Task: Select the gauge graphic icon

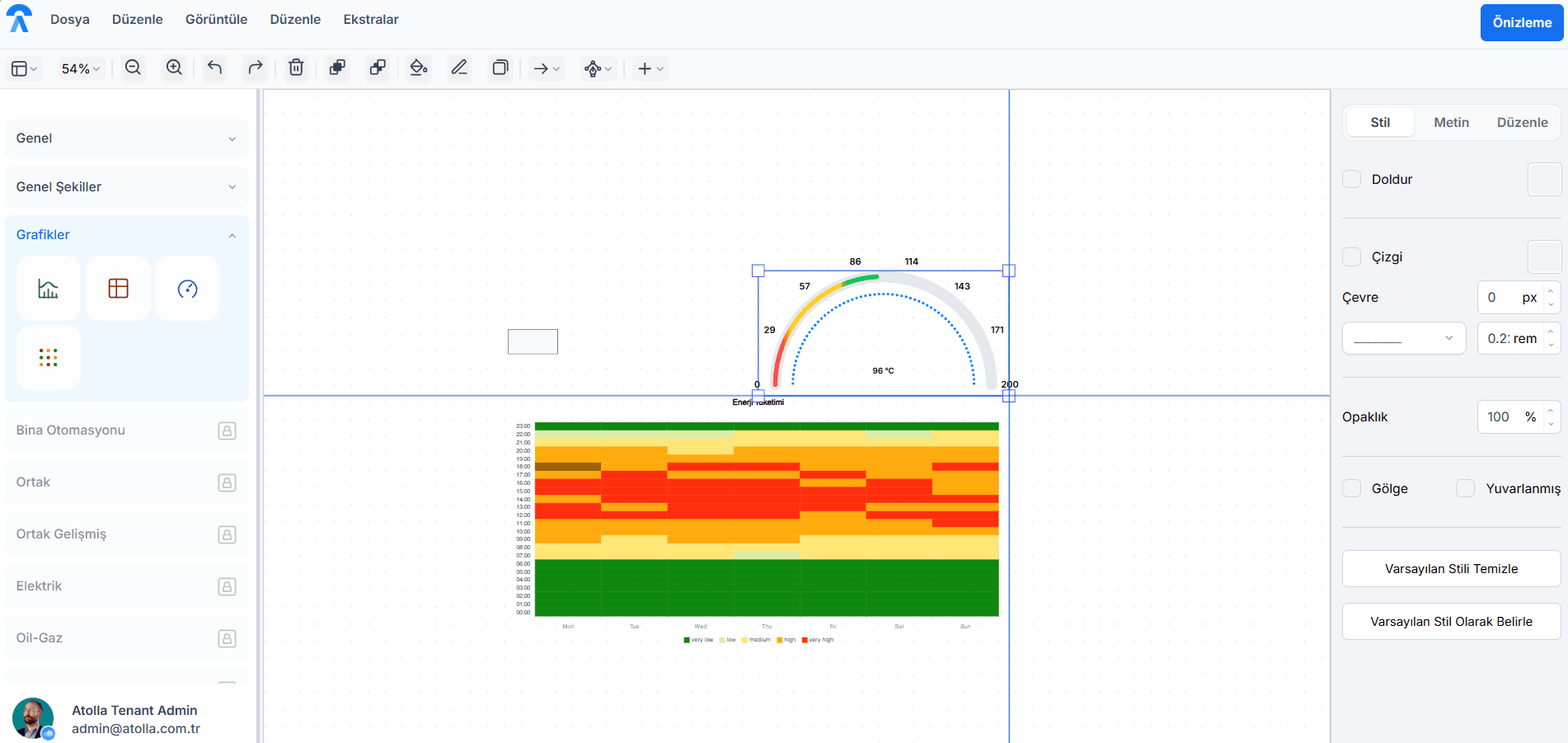Action: click(187, 289)
